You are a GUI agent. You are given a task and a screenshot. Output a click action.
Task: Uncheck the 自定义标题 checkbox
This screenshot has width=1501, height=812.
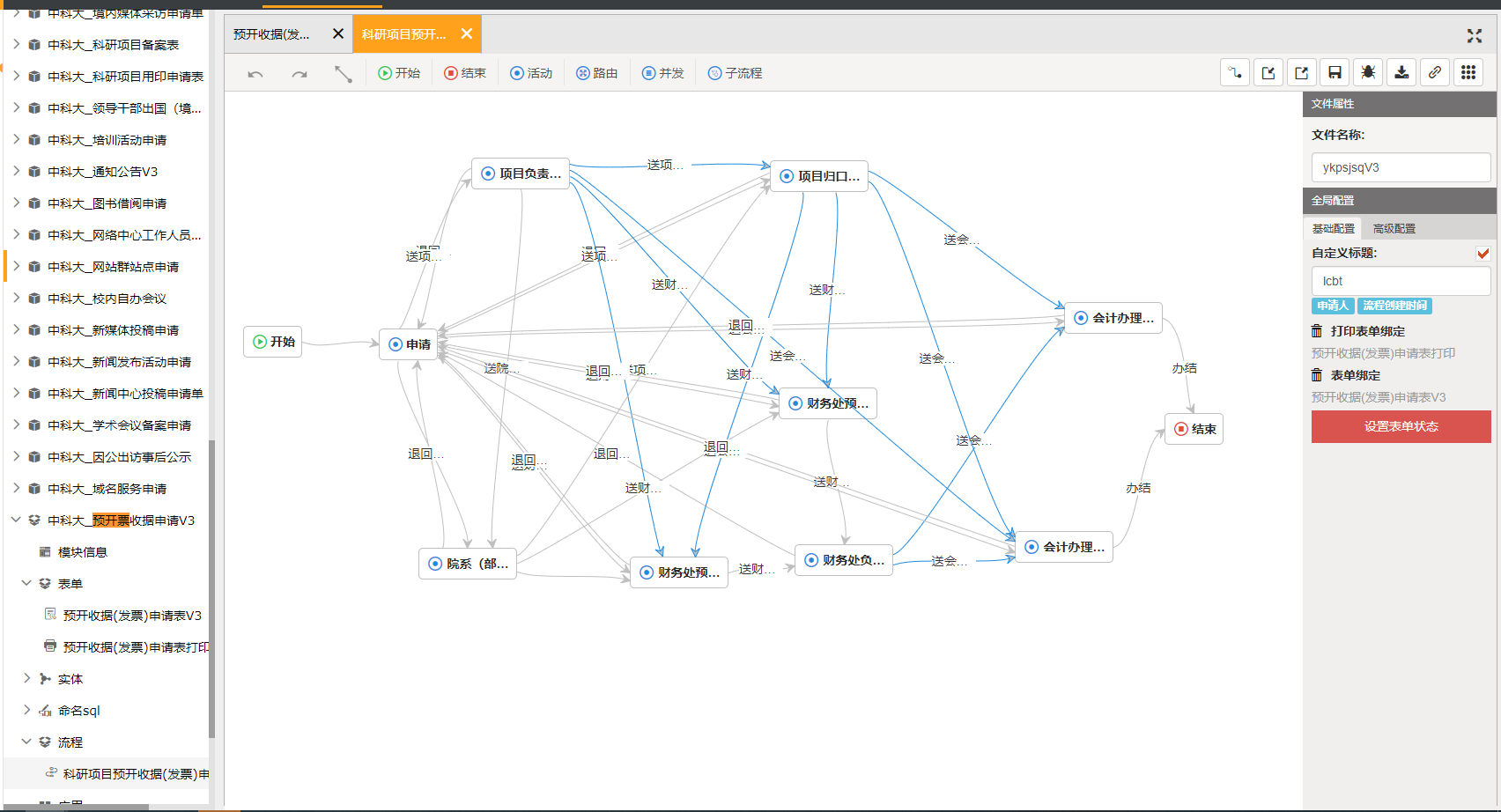pyautogui.click(x=1483, y=254)
